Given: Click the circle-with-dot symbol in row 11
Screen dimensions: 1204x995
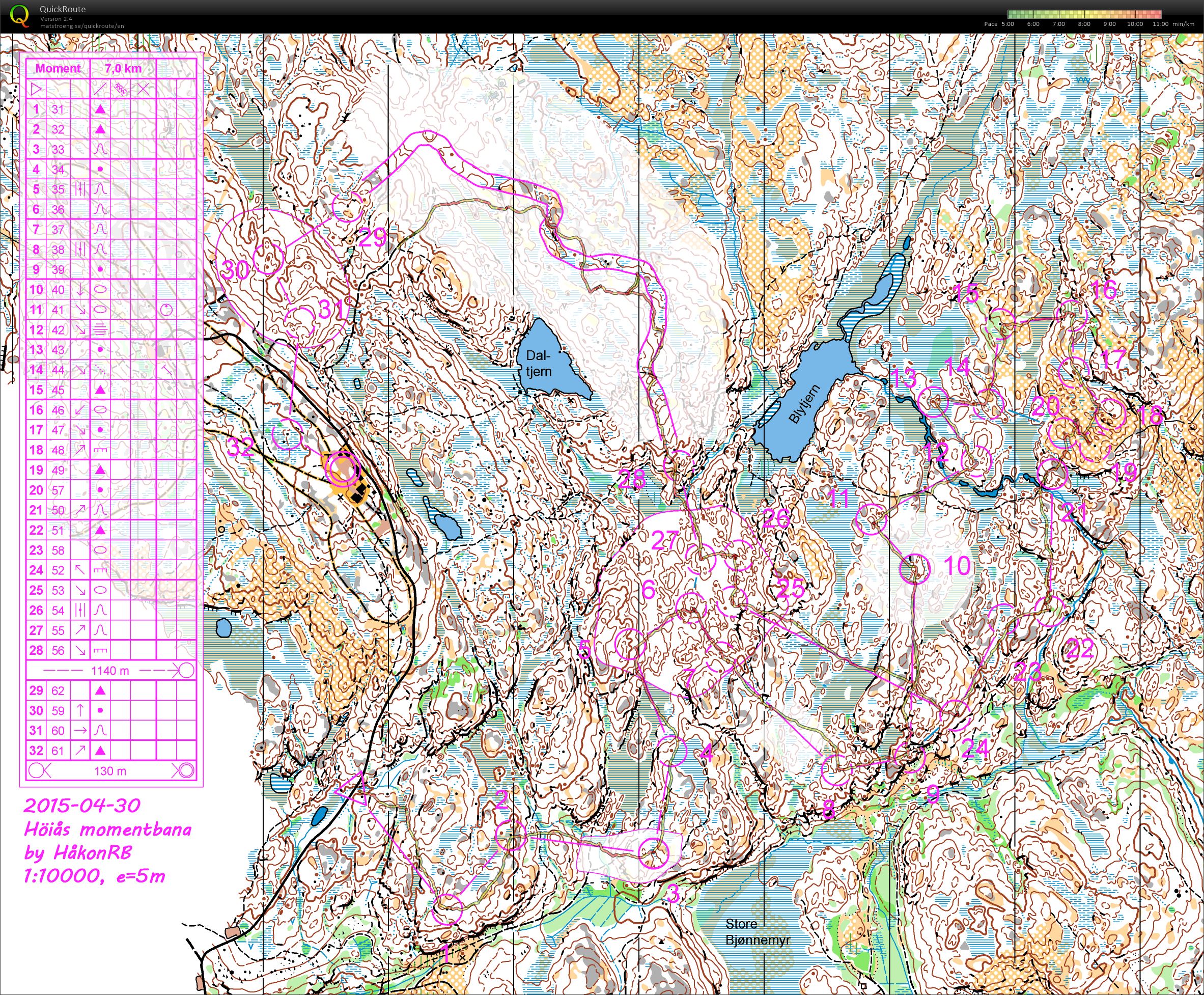Looking at the screenshot, I should (166, 310).
